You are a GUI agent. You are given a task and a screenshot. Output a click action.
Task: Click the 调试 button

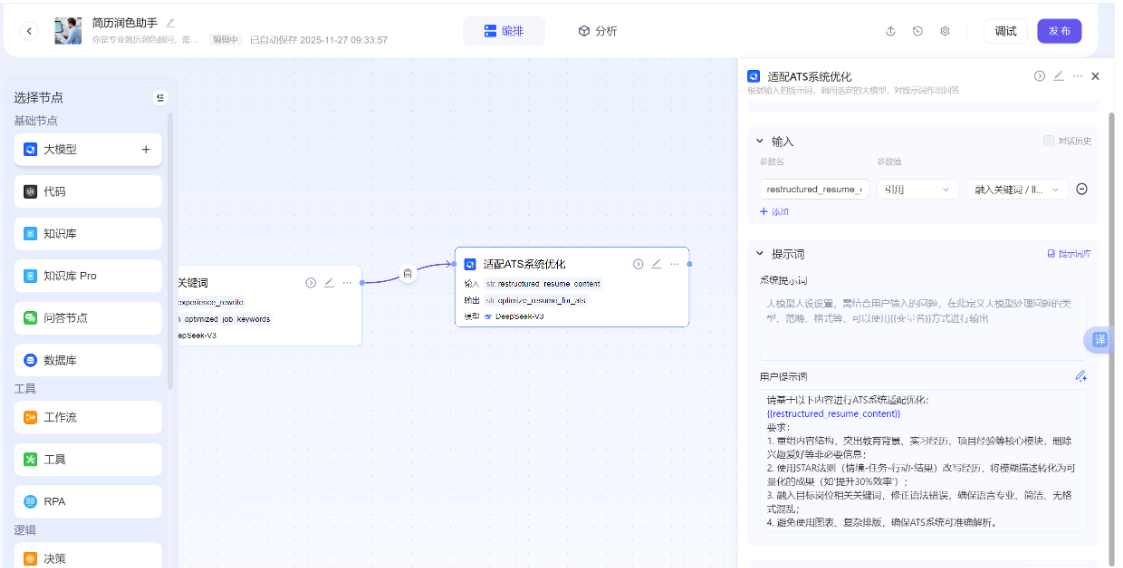[1005, 31]
